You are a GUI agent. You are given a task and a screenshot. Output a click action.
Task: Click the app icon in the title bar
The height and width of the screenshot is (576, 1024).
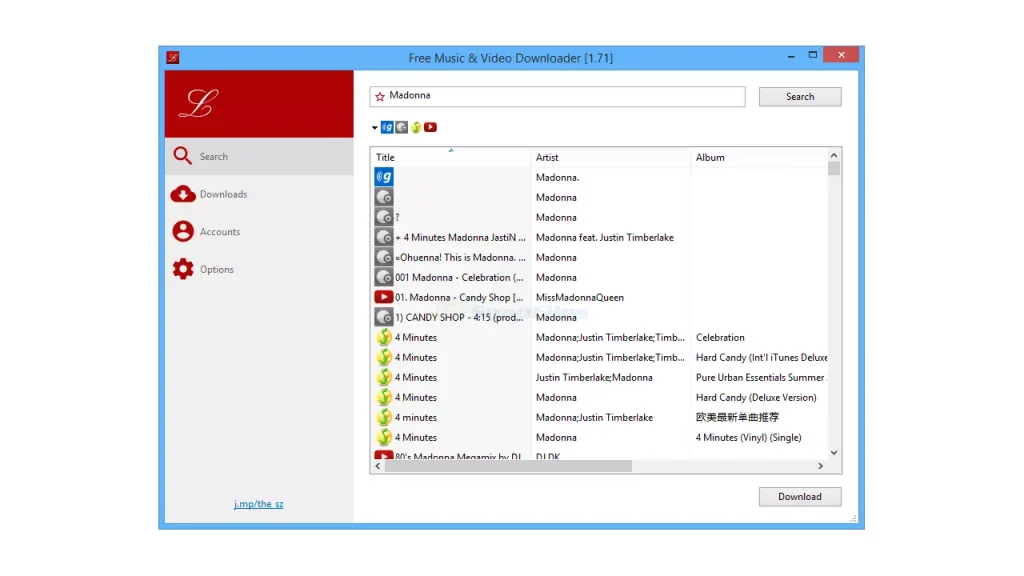point(172,57)
